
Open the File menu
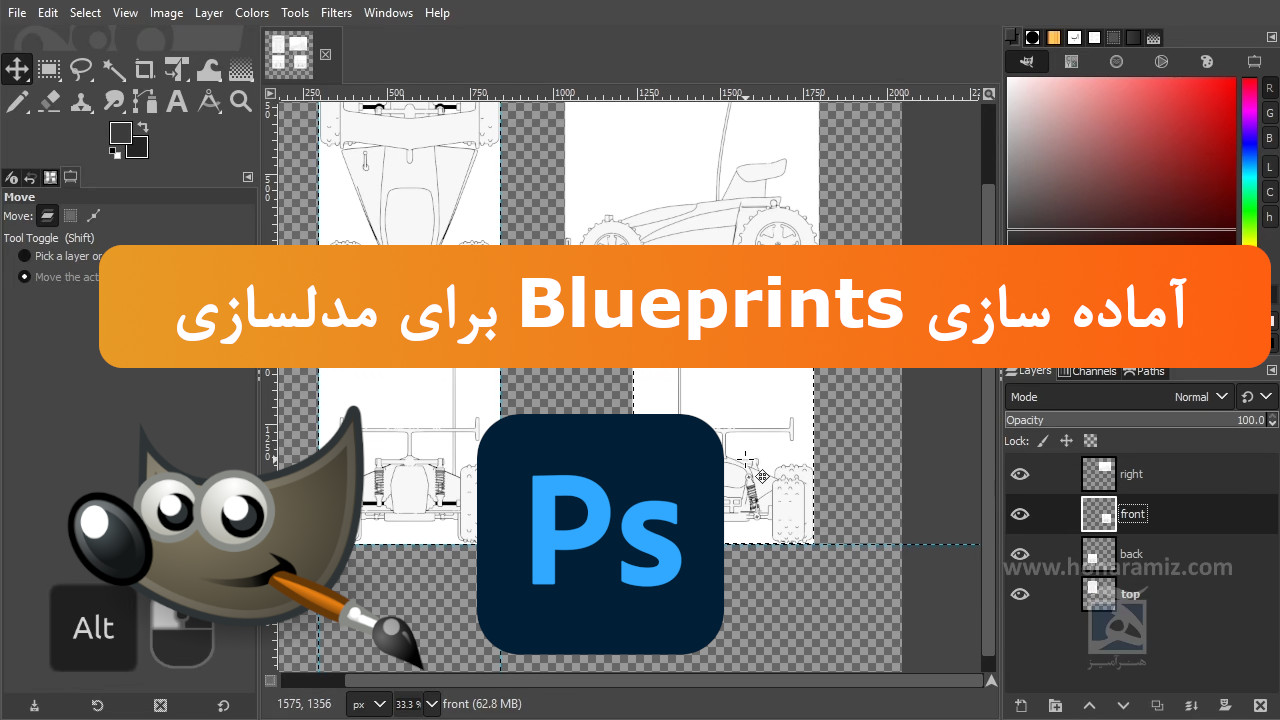point(17,13)
